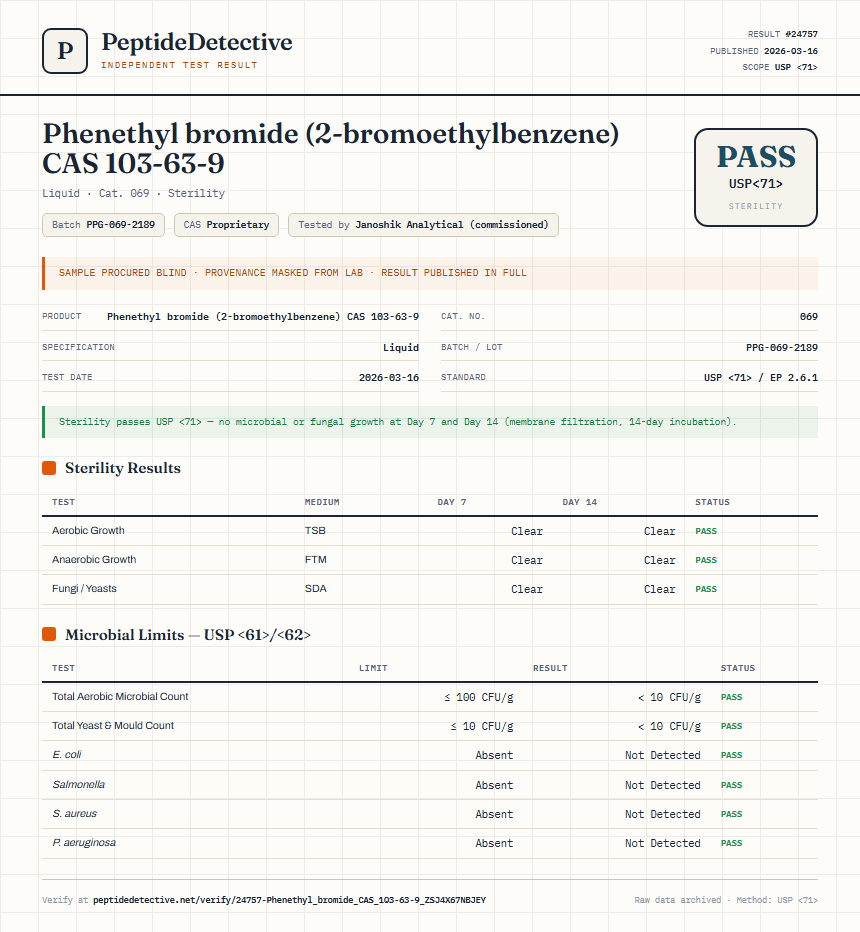Click PASS status in Anaerobic Growth row
Viewport: 860px width, 932px height.
pos(706,561)
